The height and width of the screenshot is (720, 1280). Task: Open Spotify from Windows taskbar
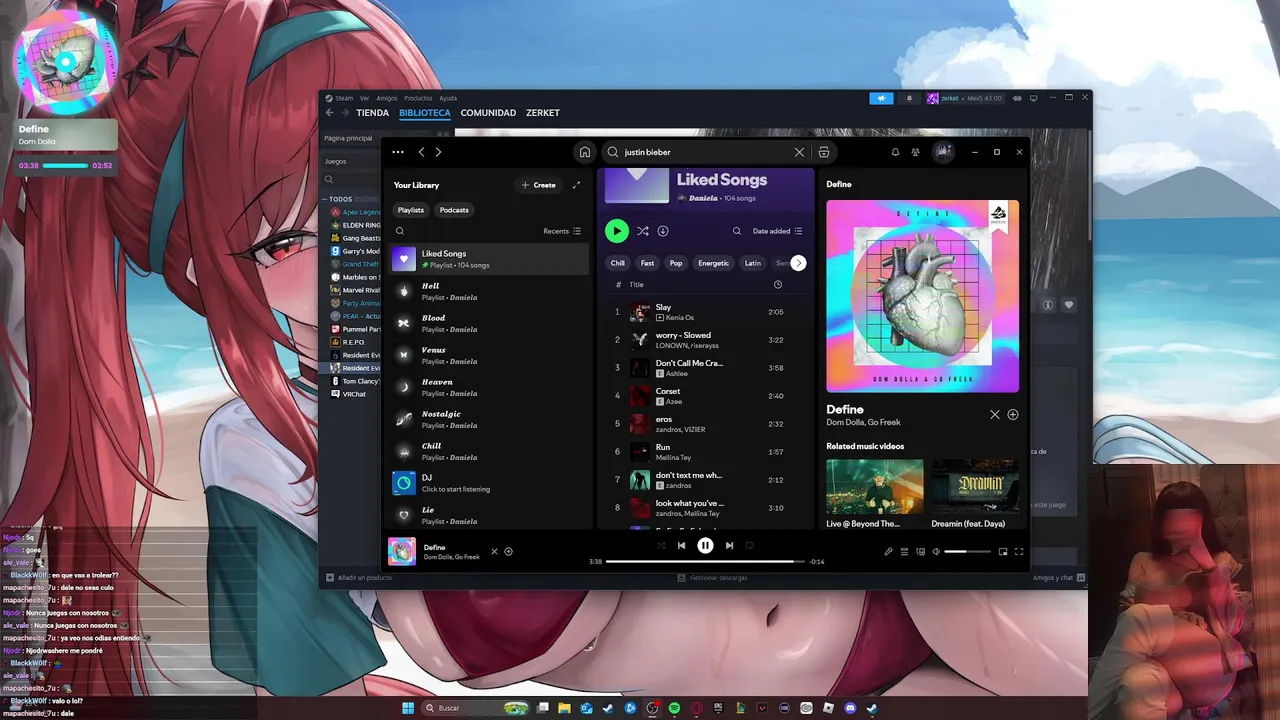[x=675, y=708]
